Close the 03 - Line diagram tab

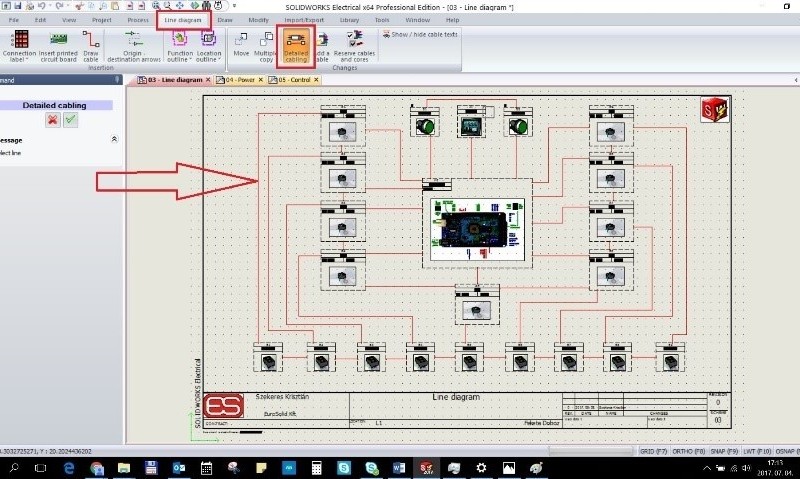click(208, 80)
